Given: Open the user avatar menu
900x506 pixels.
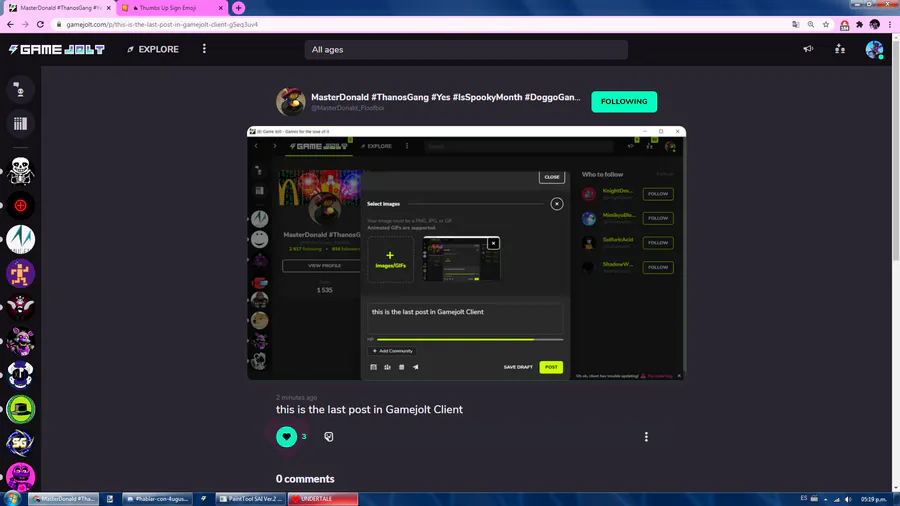Looking at the screenshot, I should [874, 50].
